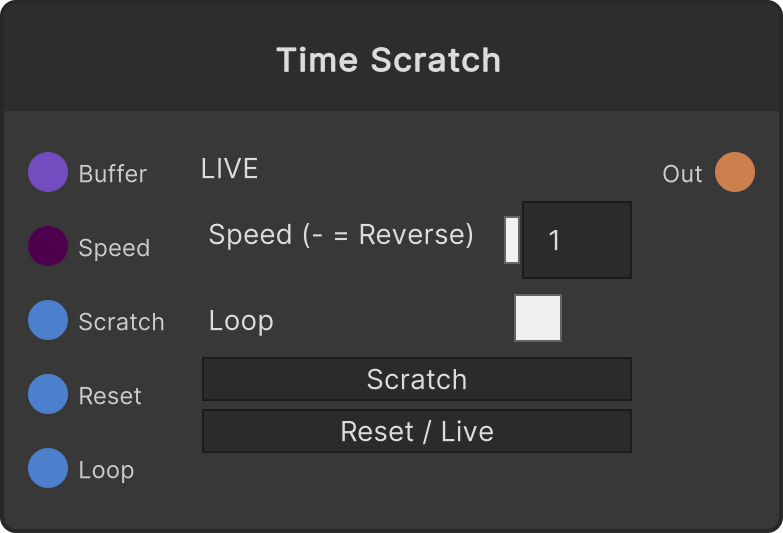Select the blue Scratch input port

48,320
